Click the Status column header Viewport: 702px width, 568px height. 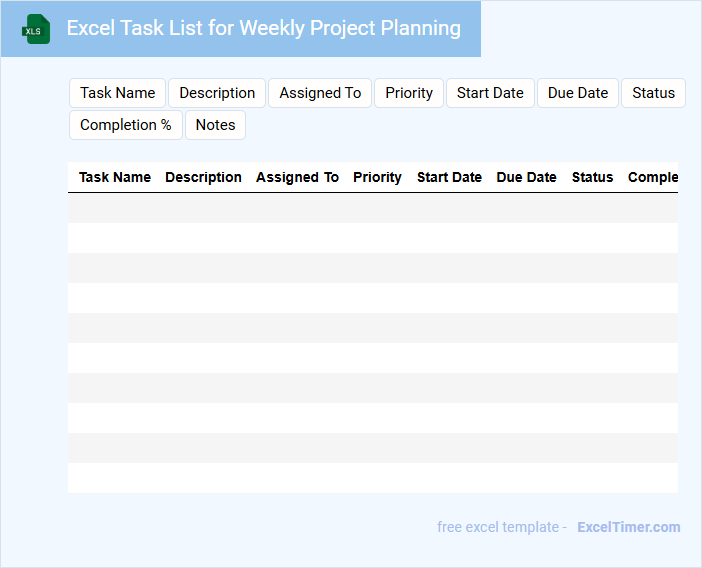592,177
